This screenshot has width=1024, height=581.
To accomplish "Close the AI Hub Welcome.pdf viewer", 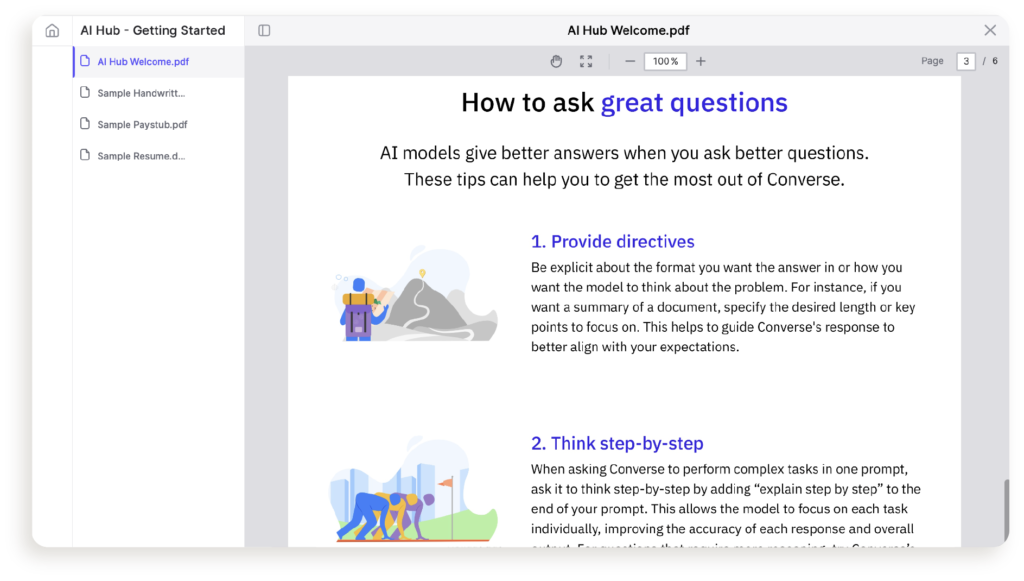I will [x=990, y=31].
